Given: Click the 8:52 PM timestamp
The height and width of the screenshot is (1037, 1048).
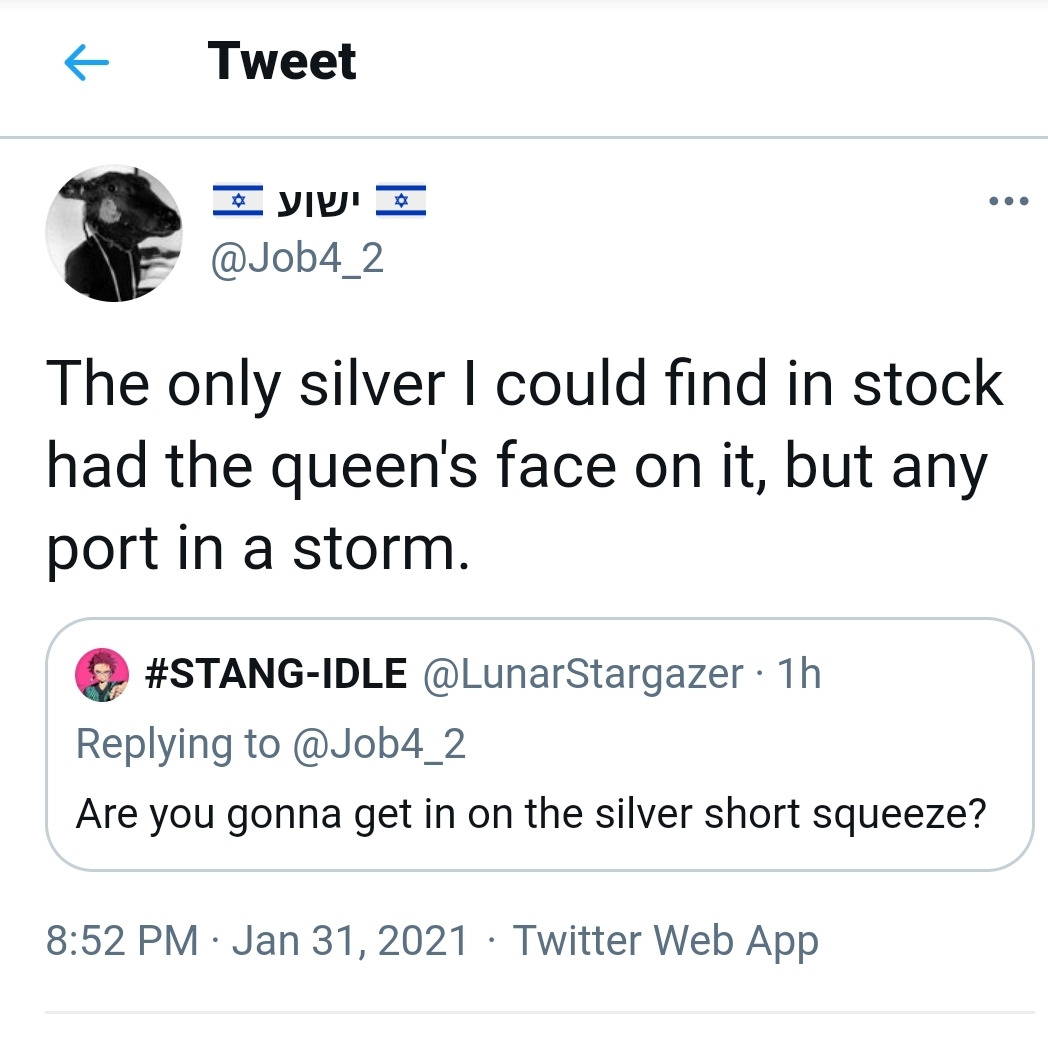Looking at the screenshot, I should point(122,941).
